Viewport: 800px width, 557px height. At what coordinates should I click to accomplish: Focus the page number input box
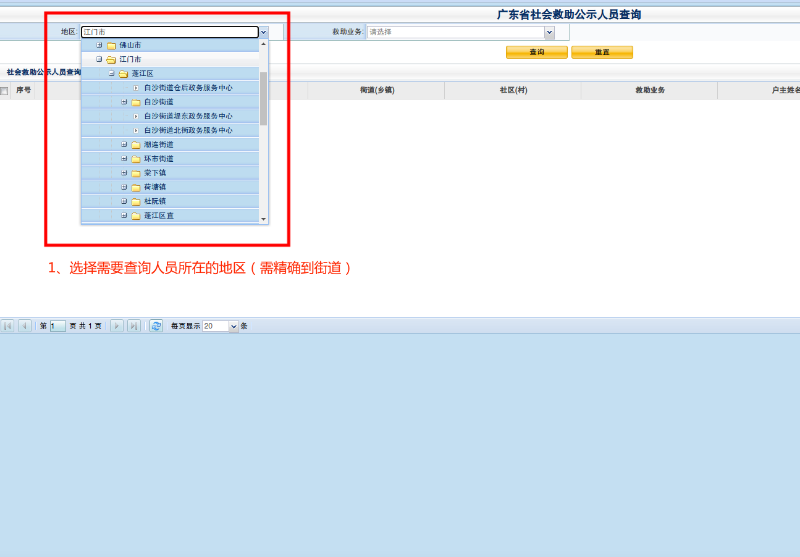[58, 326]
